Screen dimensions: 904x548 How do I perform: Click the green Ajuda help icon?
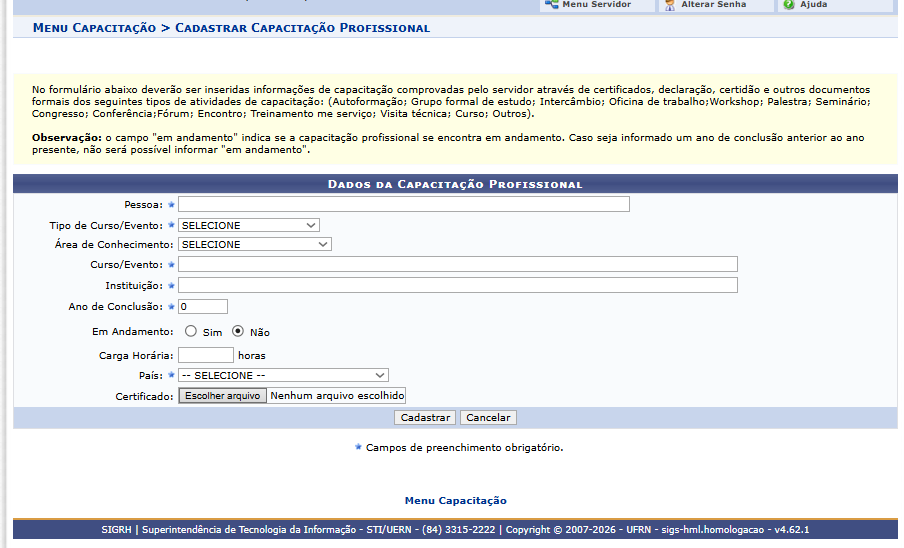pos(789,5)
